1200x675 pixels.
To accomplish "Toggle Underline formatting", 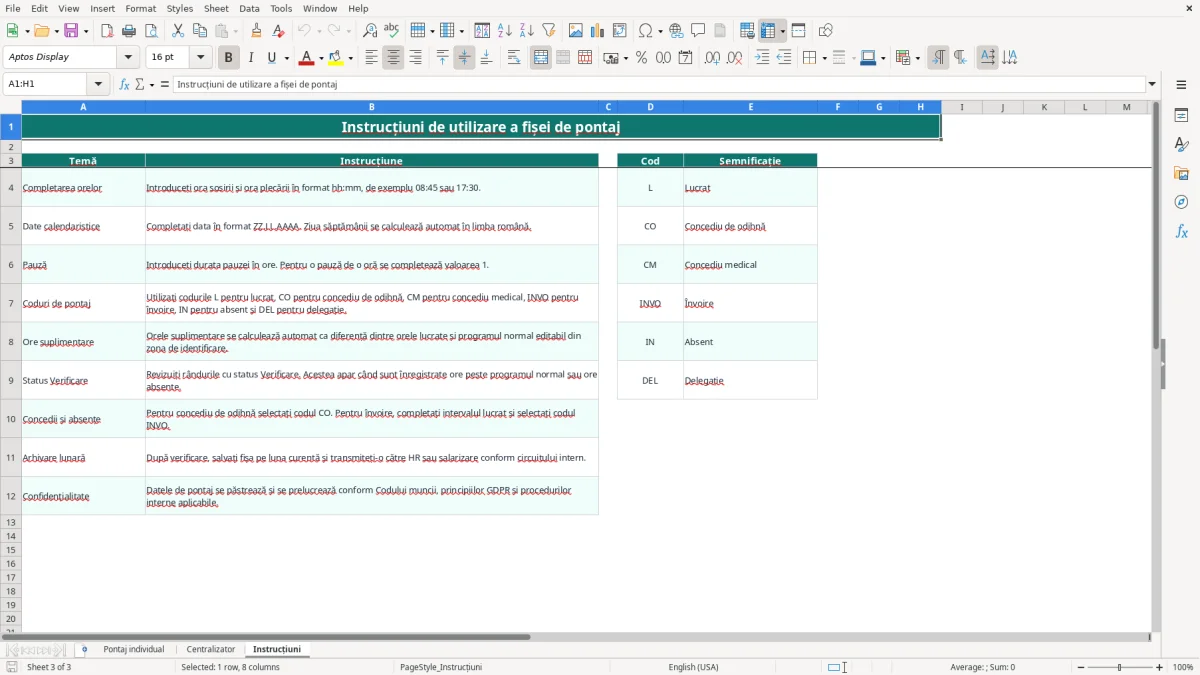I will click(272, 58).
